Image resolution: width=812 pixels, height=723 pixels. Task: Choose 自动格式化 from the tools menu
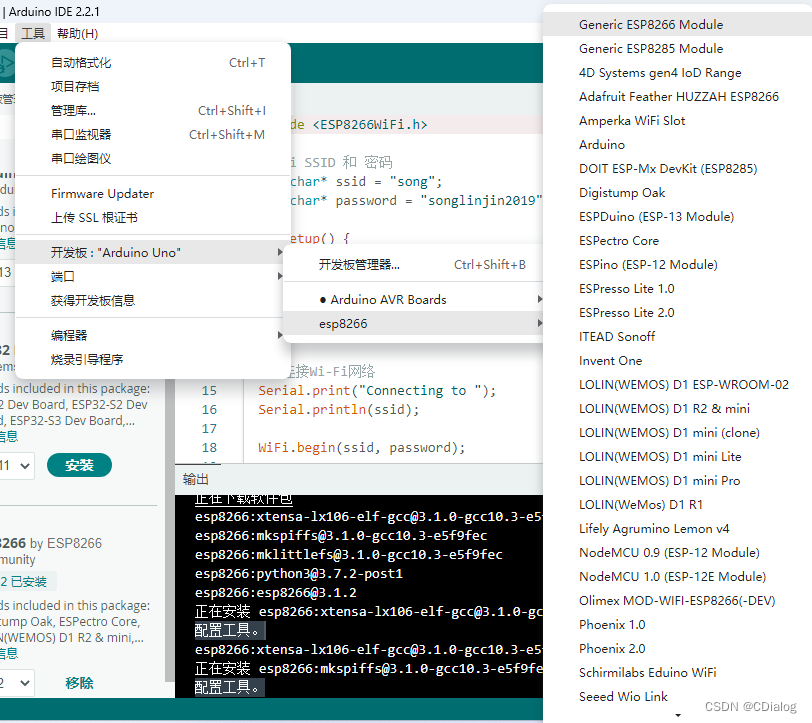click(153, 63)
